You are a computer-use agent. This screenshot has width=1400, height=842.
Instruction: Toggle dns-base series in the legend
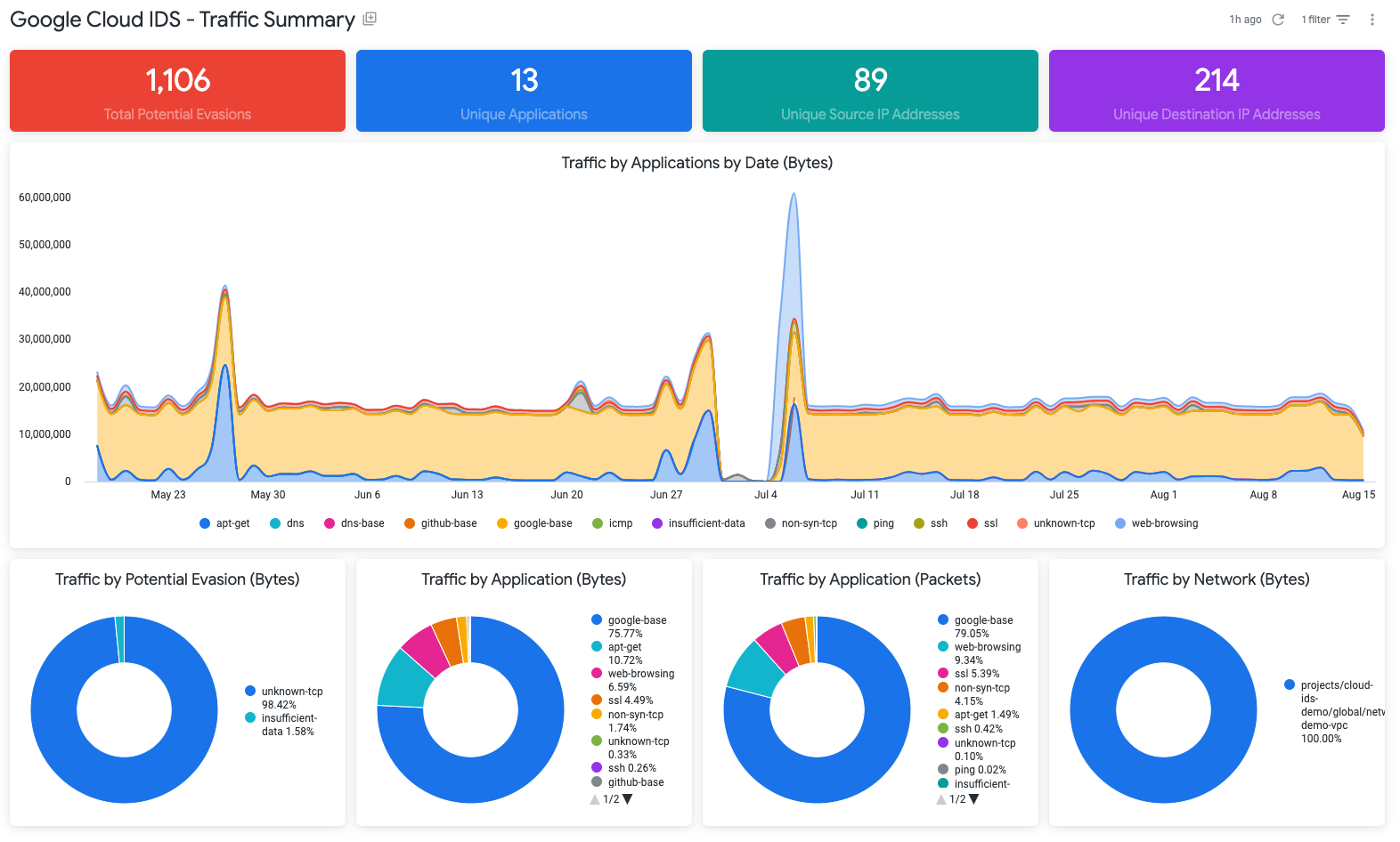354,523
